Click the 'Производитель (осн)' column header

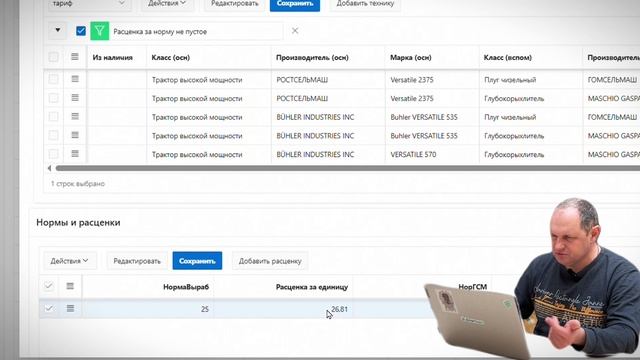[312, 58]
